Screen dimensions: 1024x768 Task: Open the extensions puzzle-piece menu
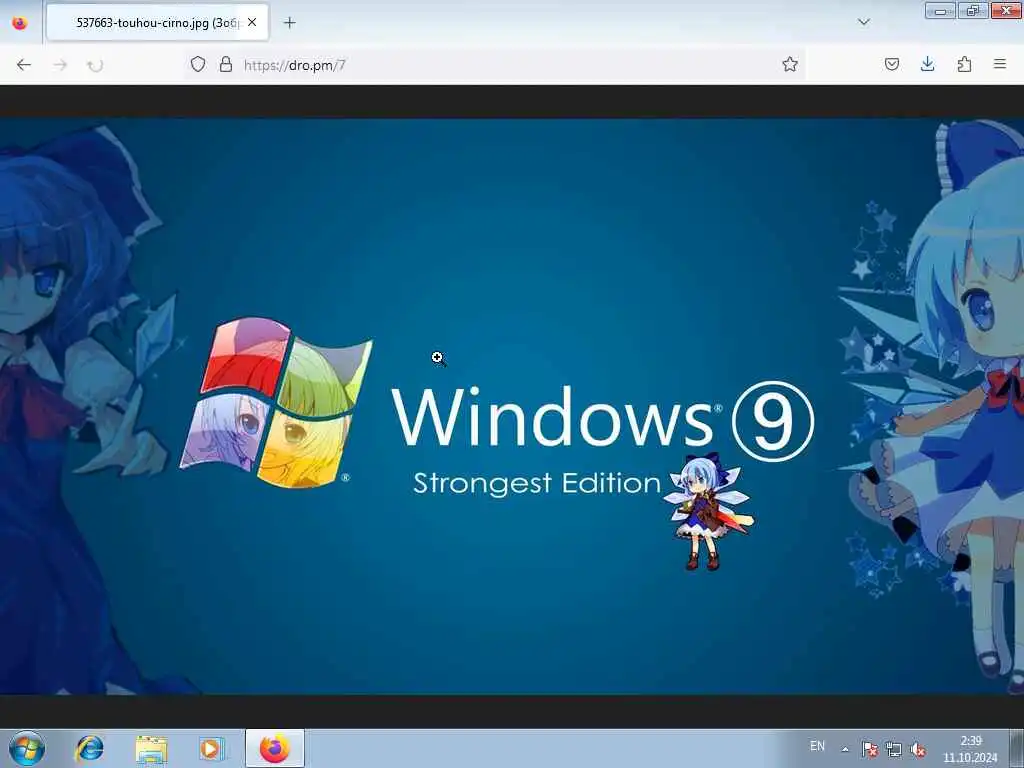(x=964, y=64)
